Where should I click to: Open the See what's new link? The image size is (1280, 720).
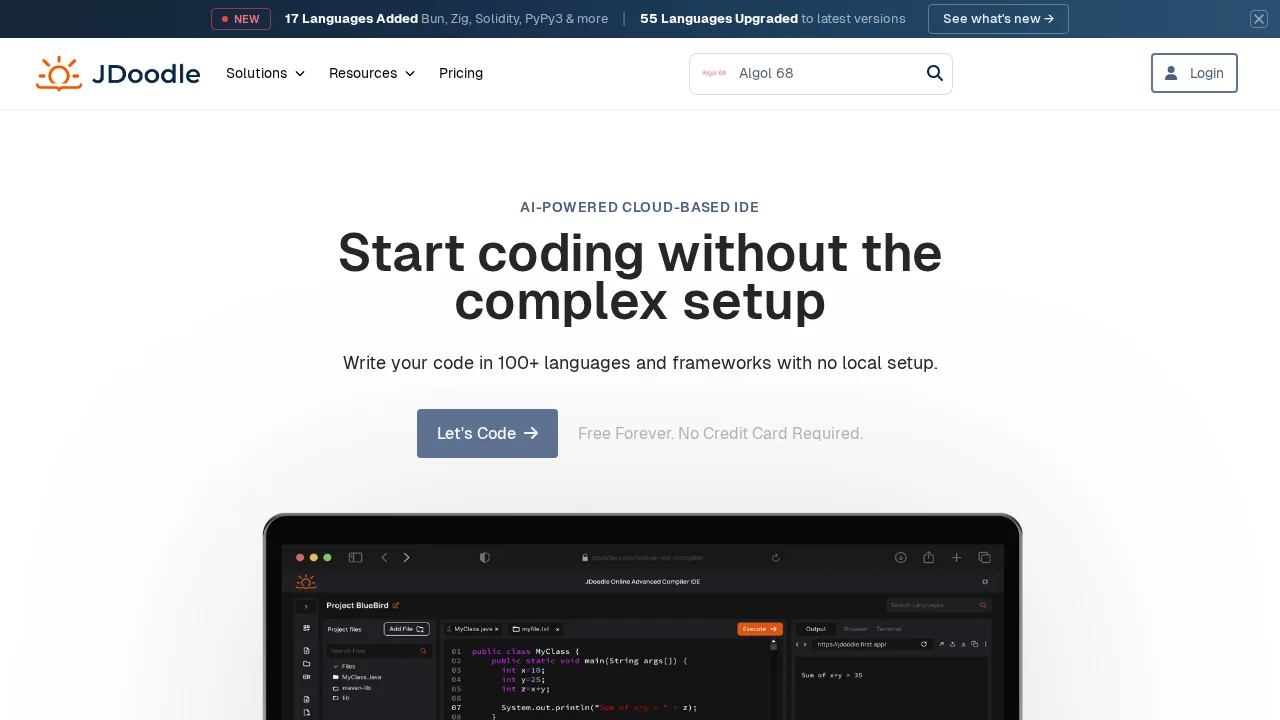[998, 19]
